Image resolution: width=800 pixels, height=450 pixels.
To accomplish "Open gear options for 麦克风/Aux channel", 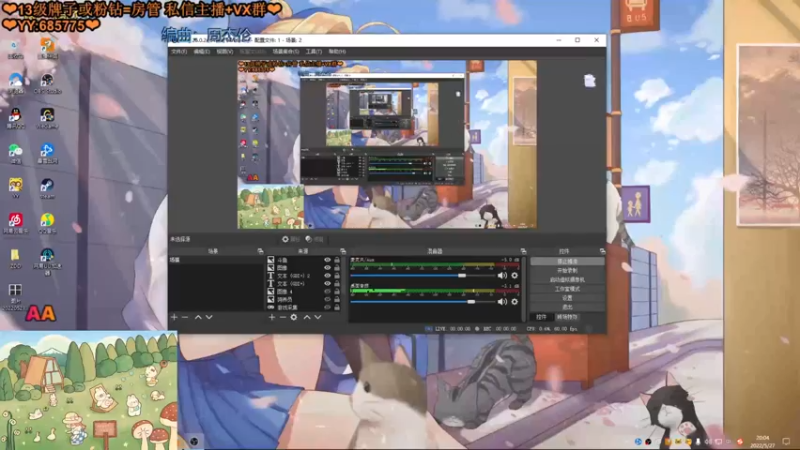I will coord(514,276).
